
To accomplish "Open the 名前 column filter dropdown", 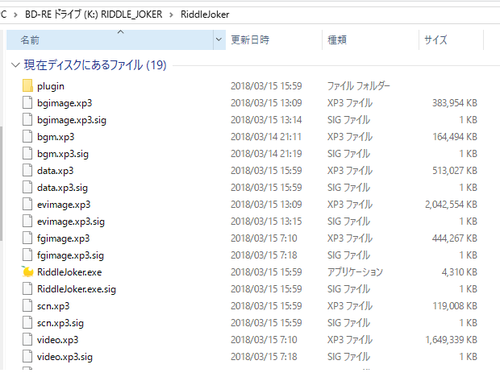I will pyautogui.click(x=219, y=40).
